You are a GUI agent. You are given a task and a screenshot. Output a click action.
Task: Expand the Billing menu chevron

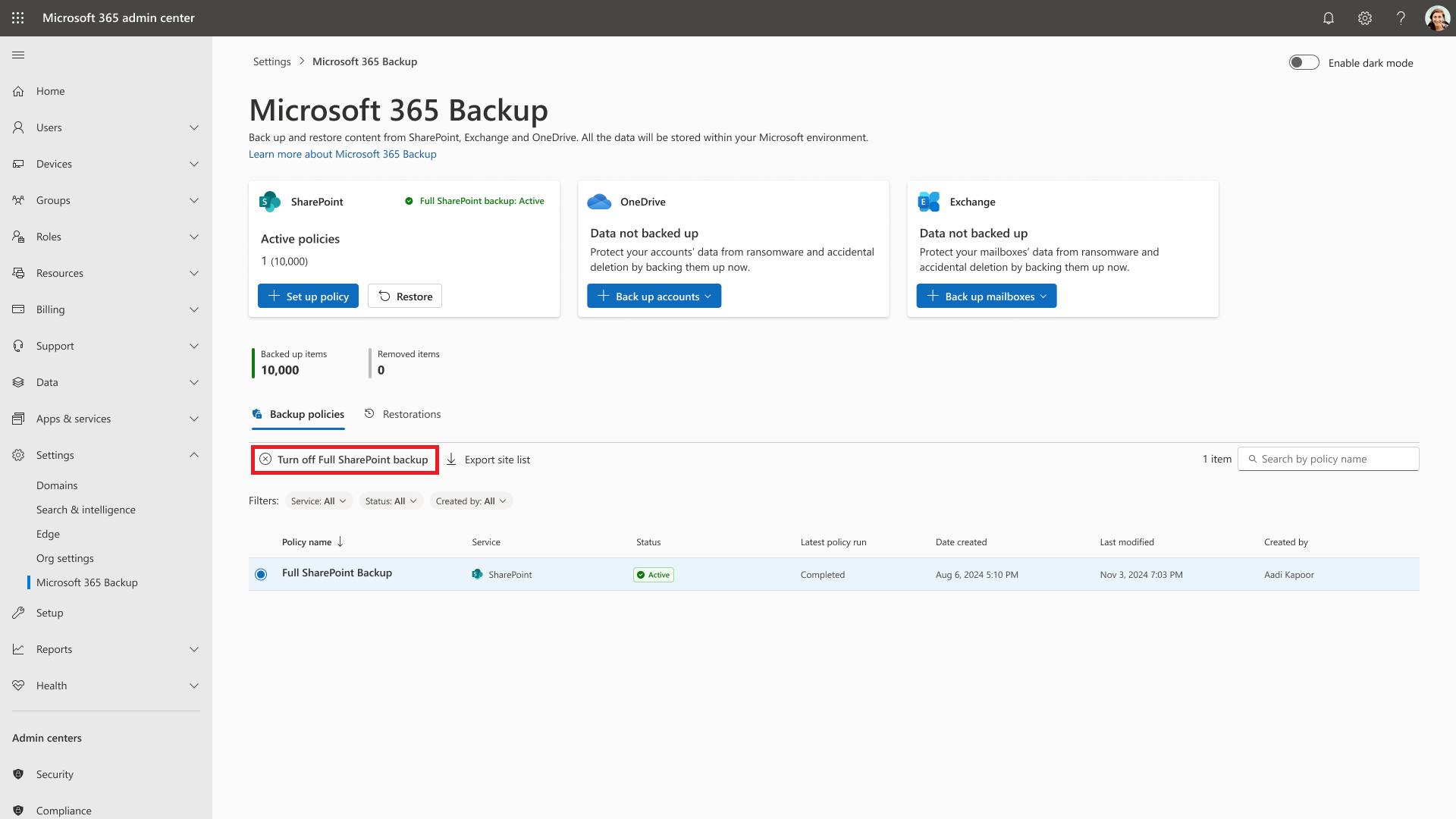(x=194, y=309)
